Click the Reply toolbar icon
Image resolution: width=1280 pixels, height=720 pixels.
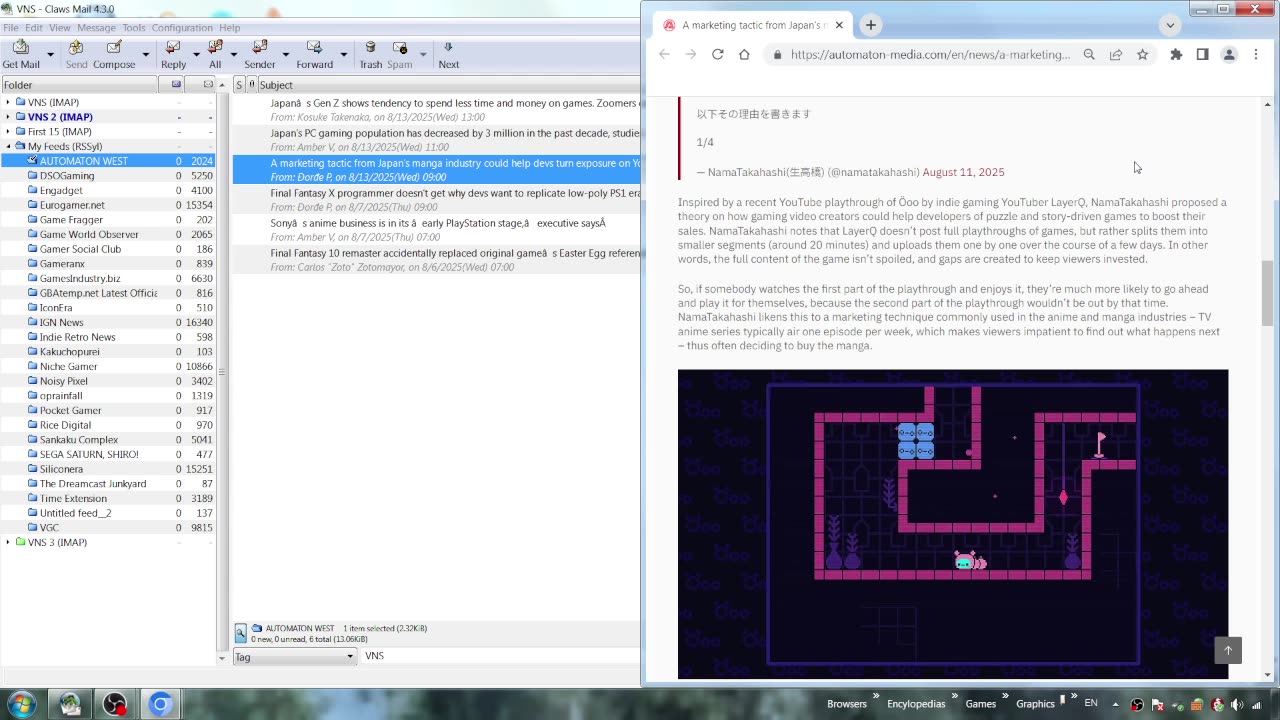[x=173, y=54]
